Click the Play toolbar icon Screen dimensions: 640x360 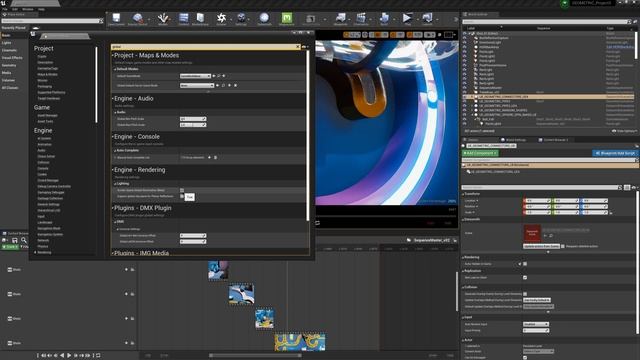point(407,19)
